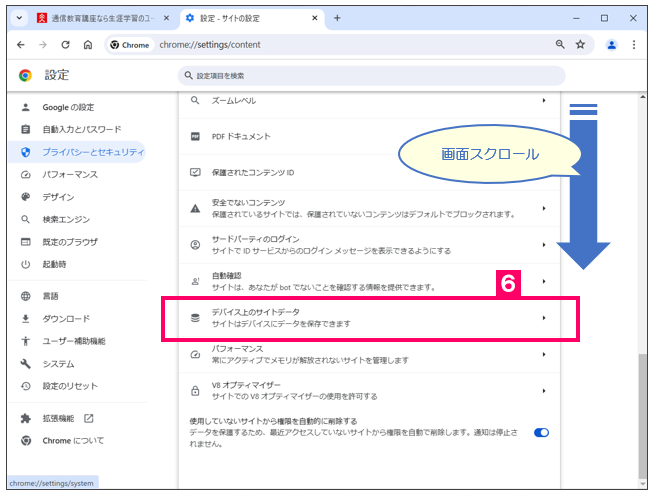Image resolution: width=653 pixels, height=494 pixels.
Task: Click the globe icon for 言語
Action: click(x=25, y=296)
